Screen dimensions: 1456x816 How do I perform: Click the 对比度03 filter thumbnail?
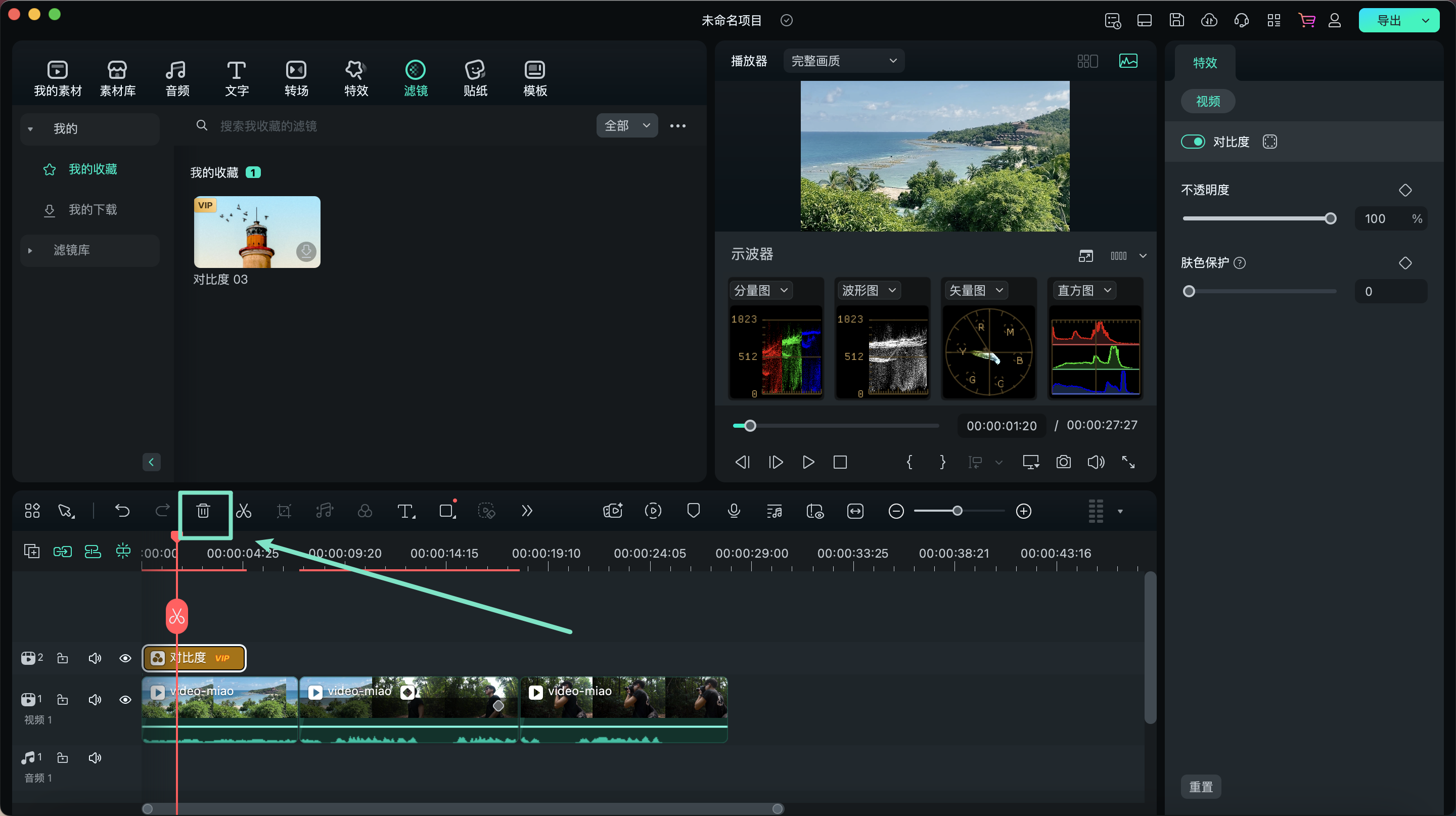(256, 231)
